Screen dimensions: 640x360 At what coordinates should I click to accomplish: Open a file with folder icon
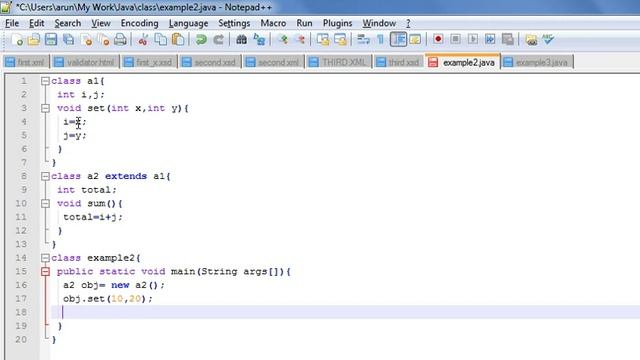coord(34,40)
